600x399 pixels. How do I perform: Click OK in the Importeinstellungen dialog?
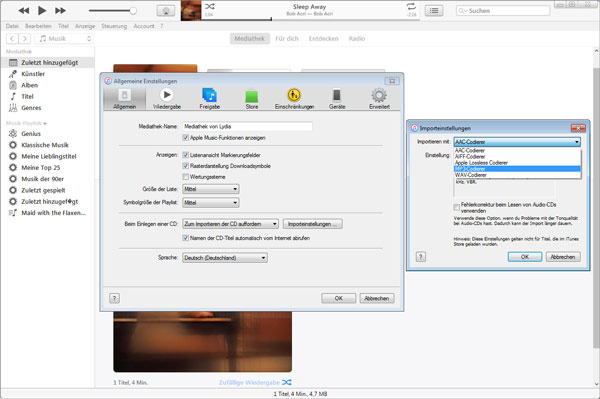[525, 257]
